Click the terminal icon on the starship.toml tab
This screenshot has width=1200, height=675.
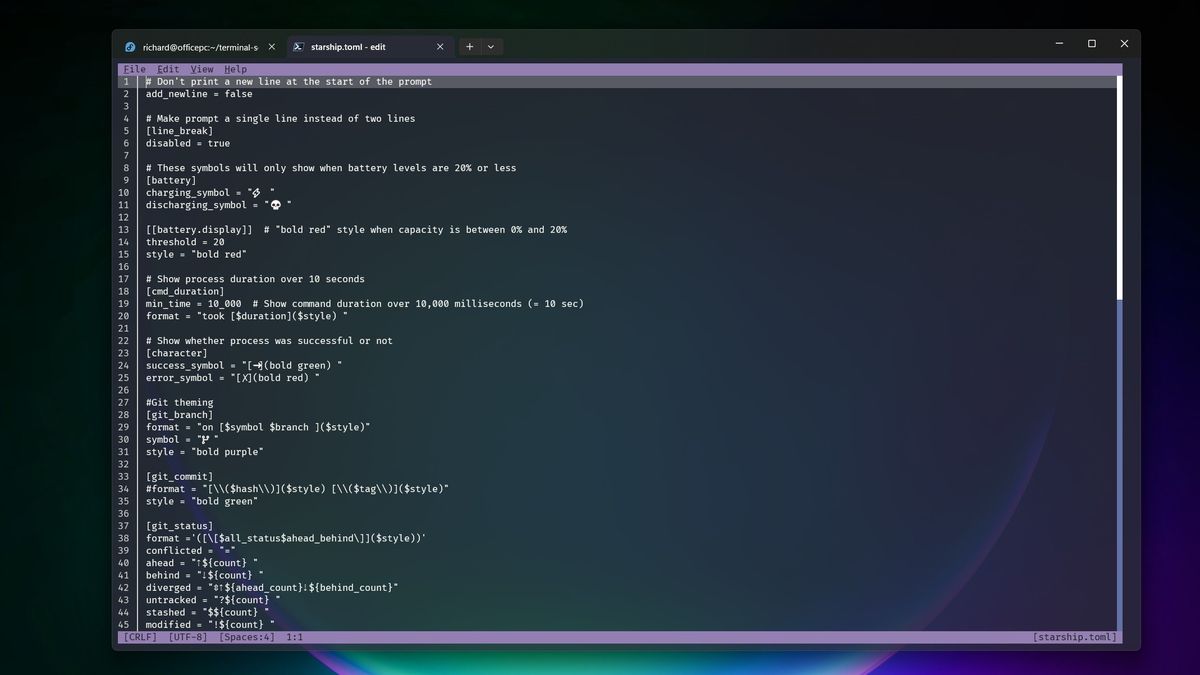click(x=297, y=46)
